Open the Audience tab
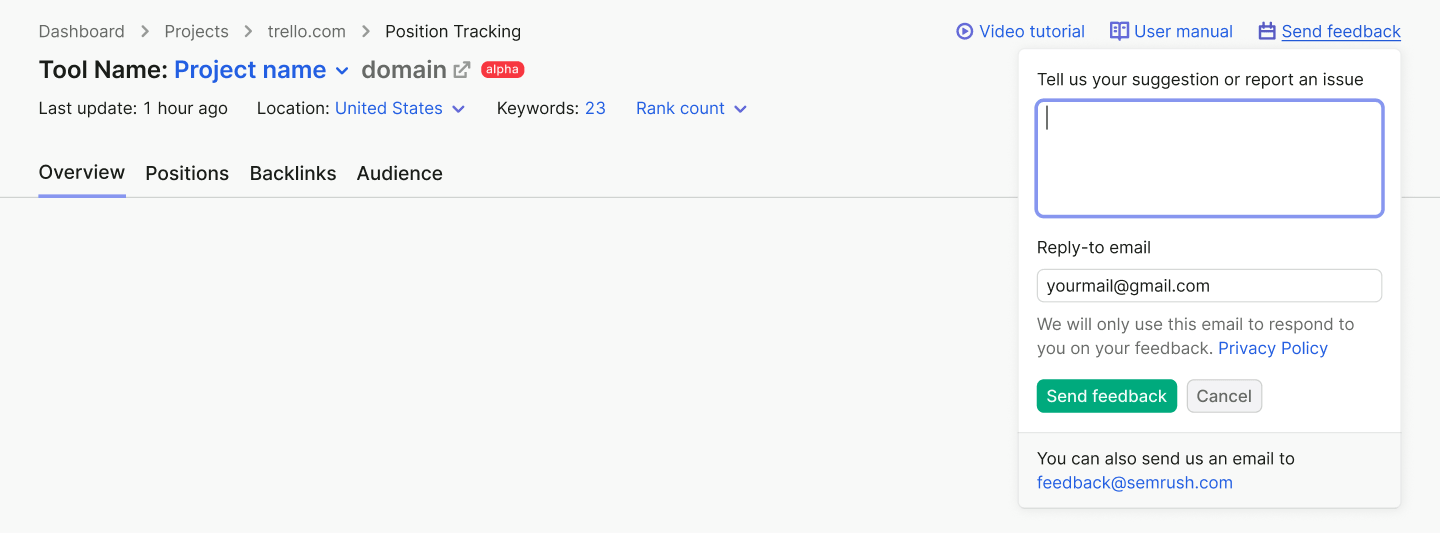 click(400, 173)
